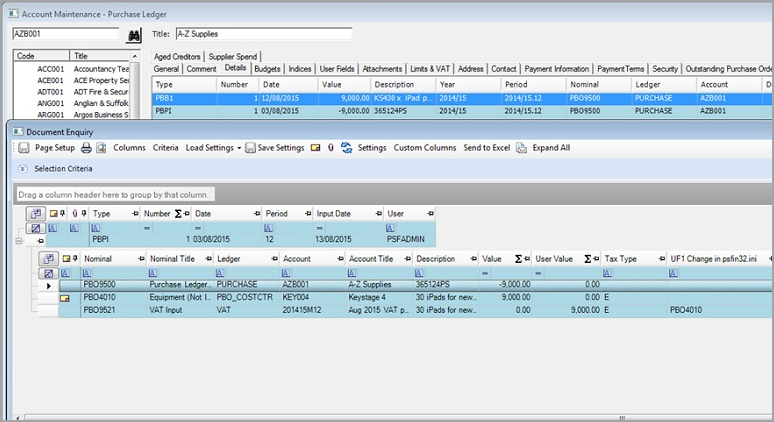Click the Criteria toolbar button
This screenshot has width=774, height=422.
[166, 148]
